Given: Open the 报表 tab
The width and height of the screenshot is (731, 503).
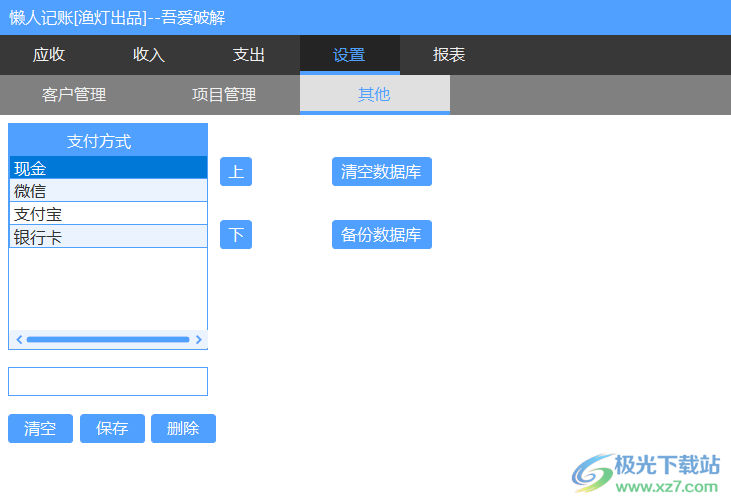Looking at the screenshot, I should click(449, 55).
